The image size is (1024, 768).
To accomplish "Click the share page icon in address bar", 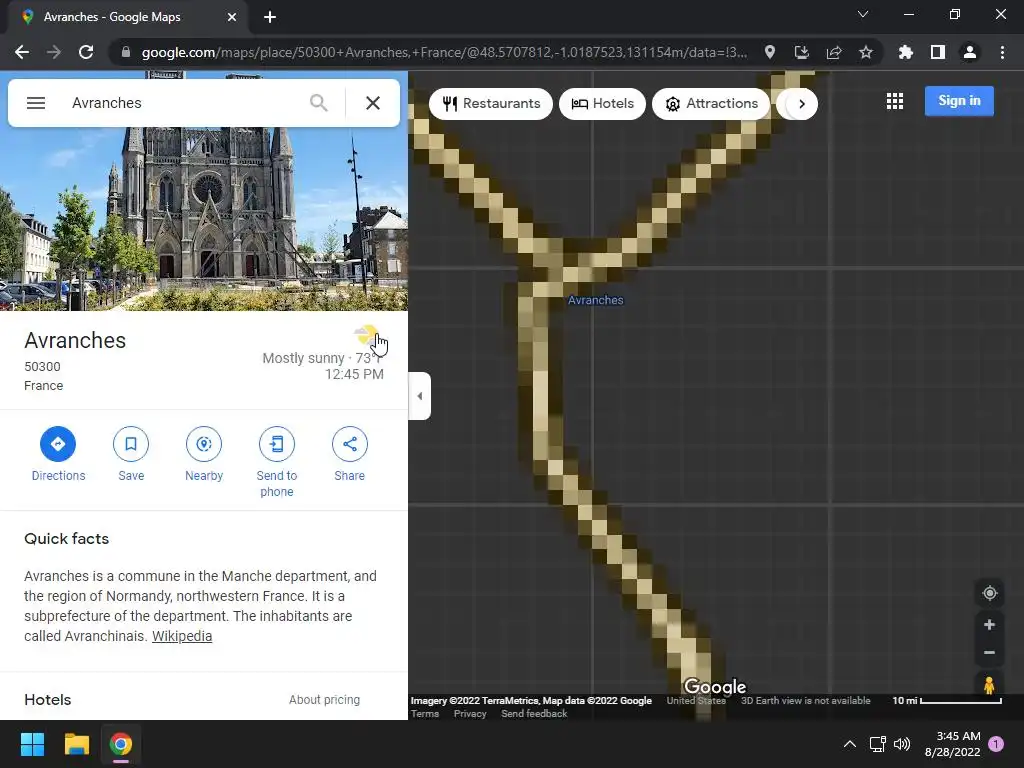I will [x=834, y=52].
